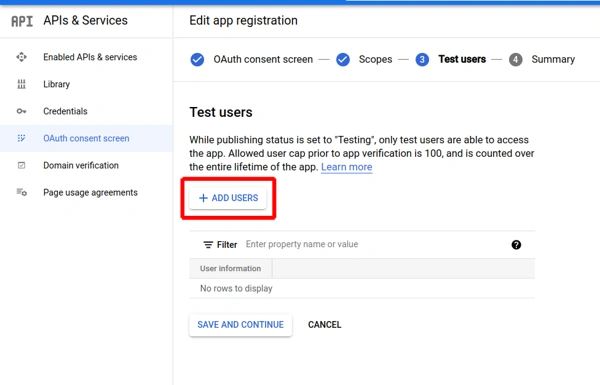Click the API logo icon
Screen dimensions: 600x385
(x=22, y=21)
